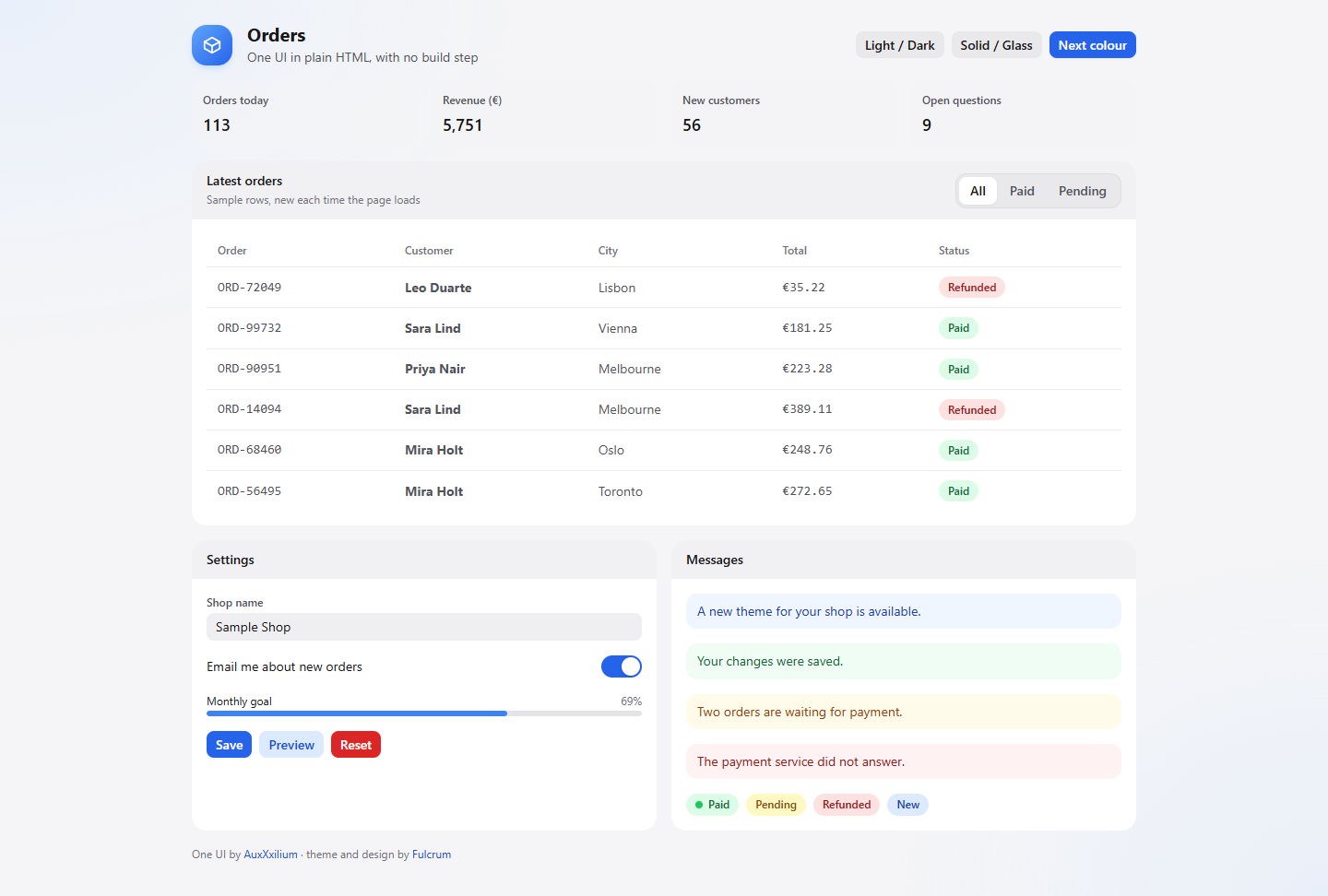
Task: Open the AuxXxilium footer link
Action: click(x=271, y=855)
